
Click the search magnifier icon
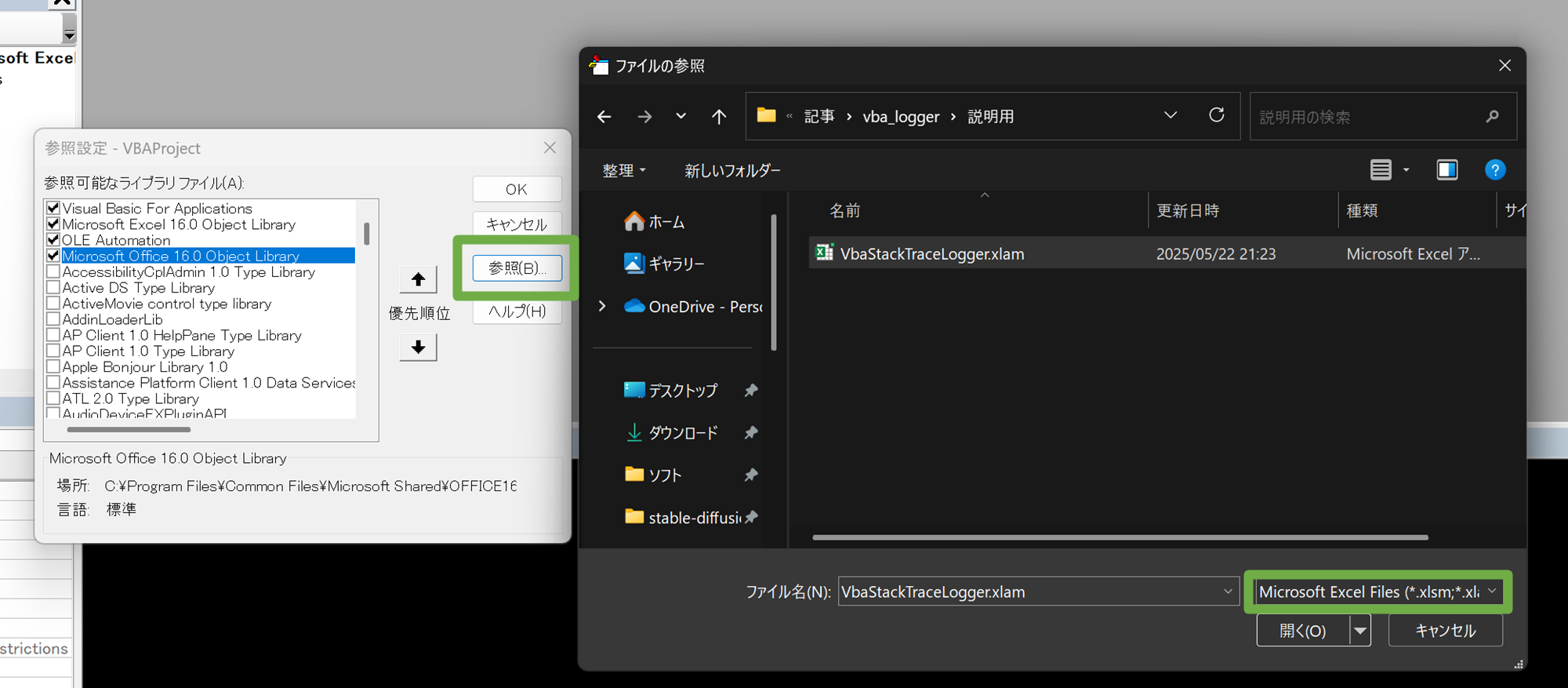1492,116
